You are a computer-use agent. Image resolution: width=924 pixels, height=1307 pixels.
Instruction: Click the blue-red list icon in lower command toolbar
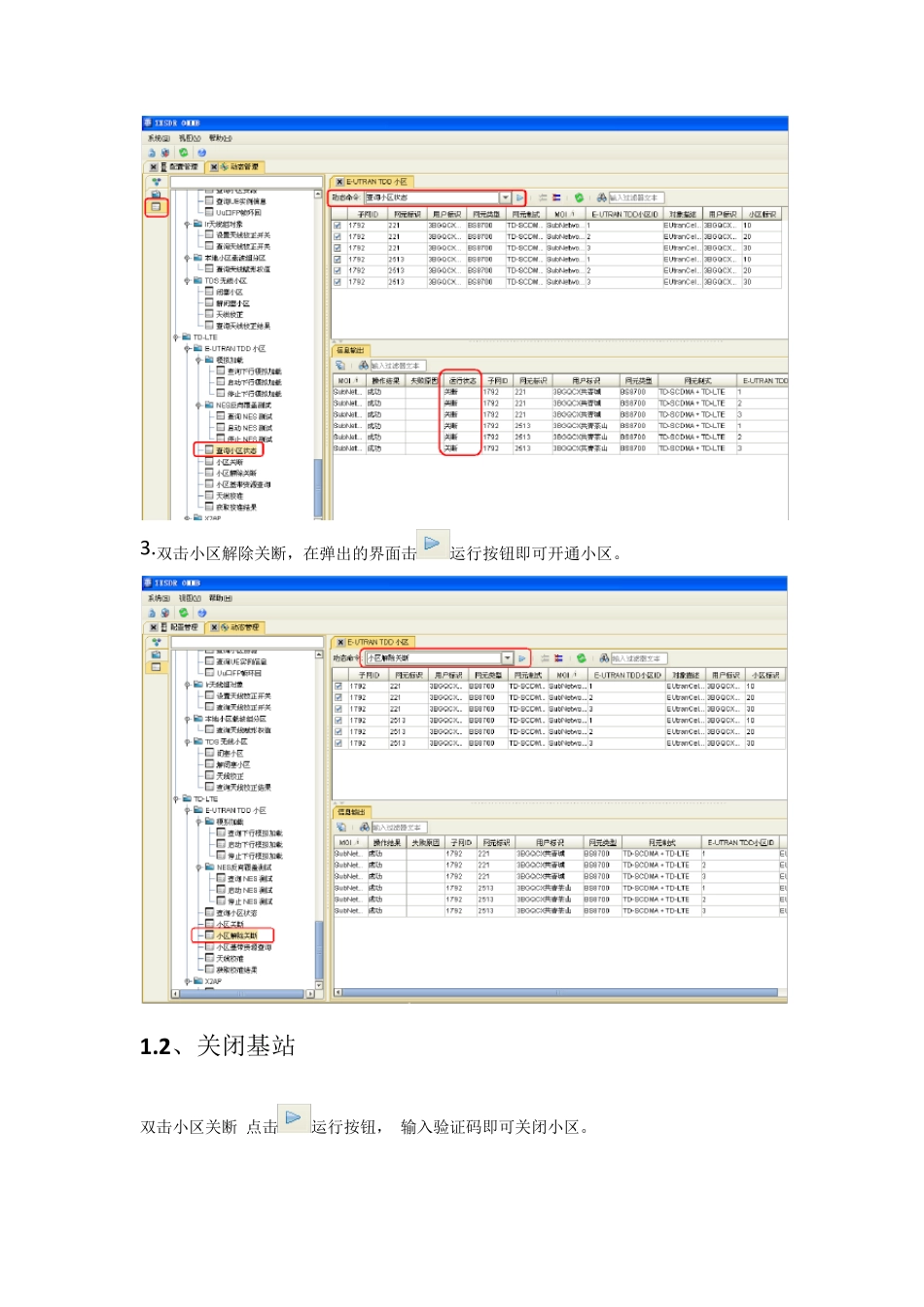pyautogui.click(x=558, y=658)
